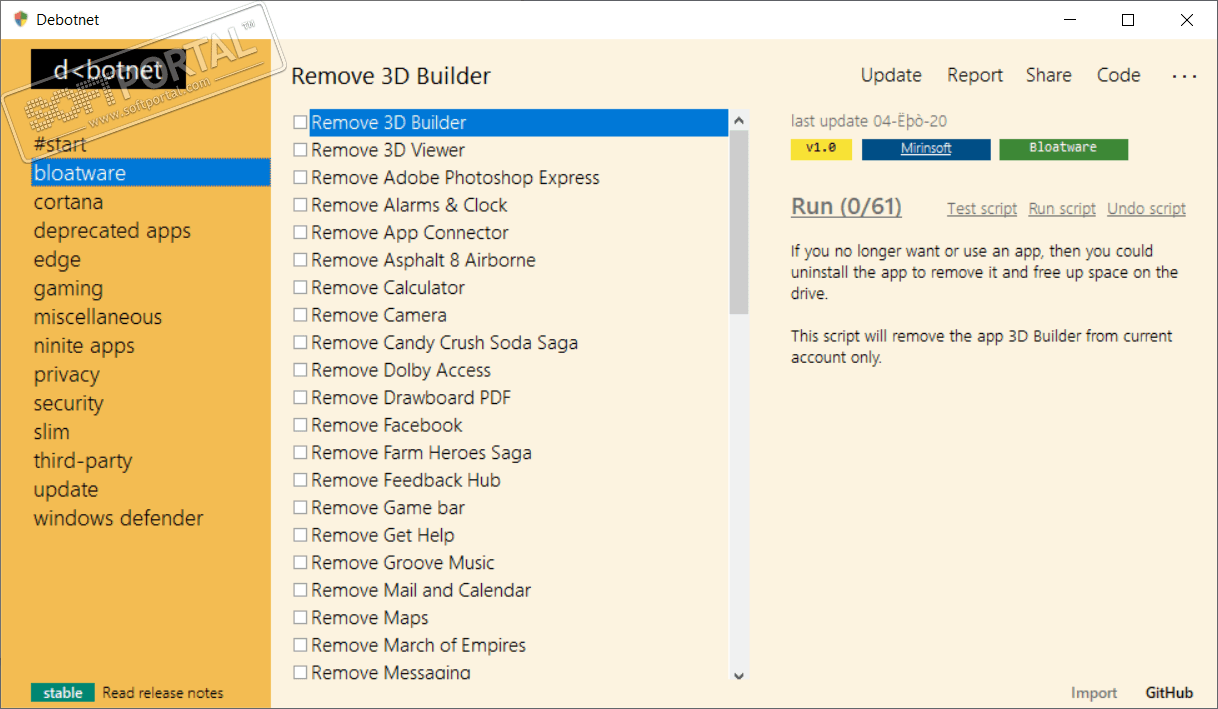Click the green Bloatware tag

point(1063,149)
